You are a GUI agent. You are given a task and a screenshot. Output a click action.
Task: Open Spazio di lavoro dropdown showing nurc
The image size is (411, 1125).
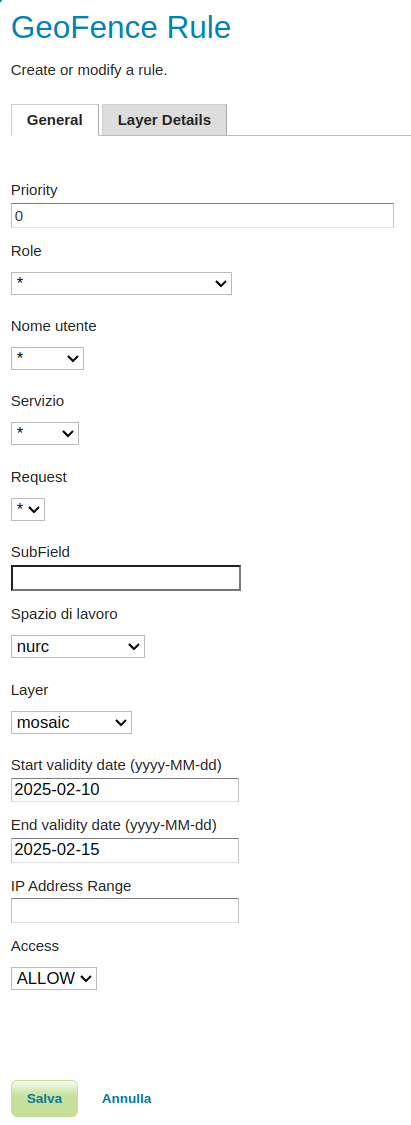point(77,646)
